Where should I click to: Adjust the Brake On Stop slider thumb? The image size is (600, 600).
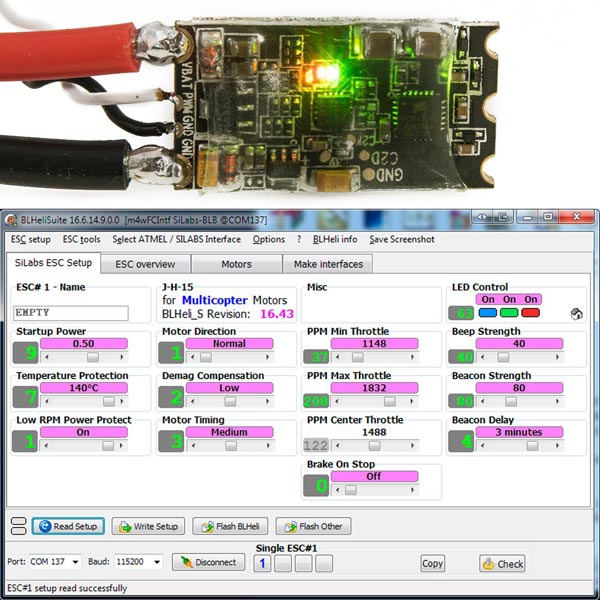[x=351, y=490]
